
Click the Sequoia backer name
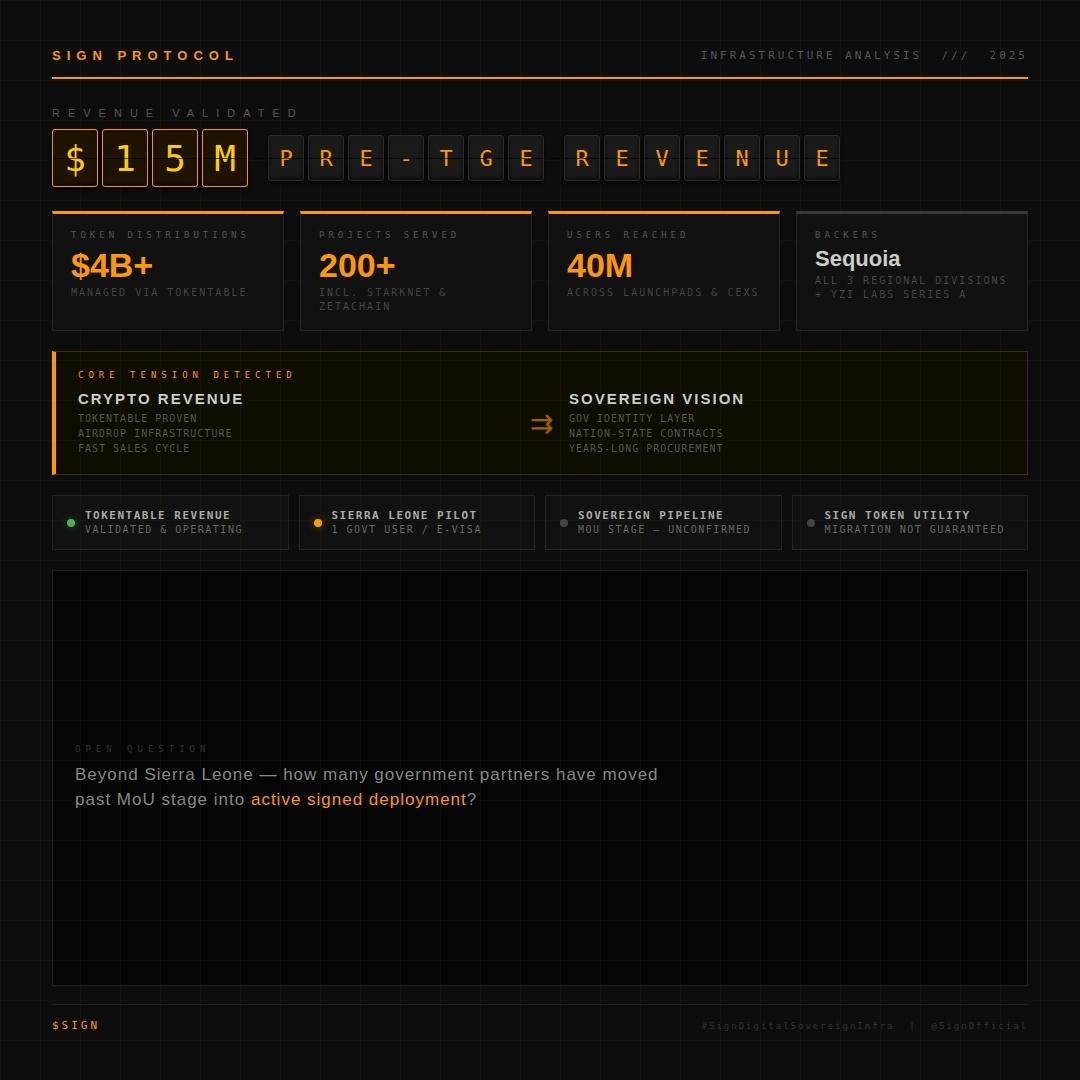point(858,258)
